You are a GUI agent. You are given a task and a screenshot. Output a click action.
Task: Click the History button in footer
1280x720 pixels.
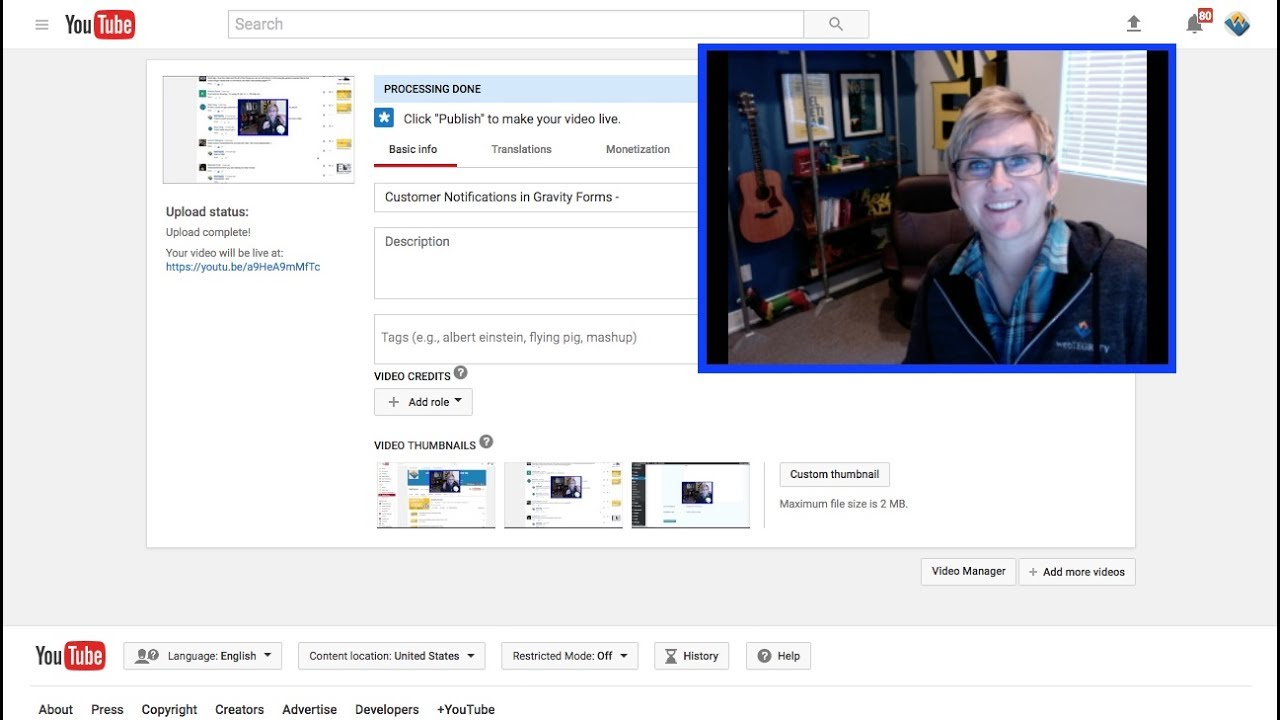[x=692, y=656]
